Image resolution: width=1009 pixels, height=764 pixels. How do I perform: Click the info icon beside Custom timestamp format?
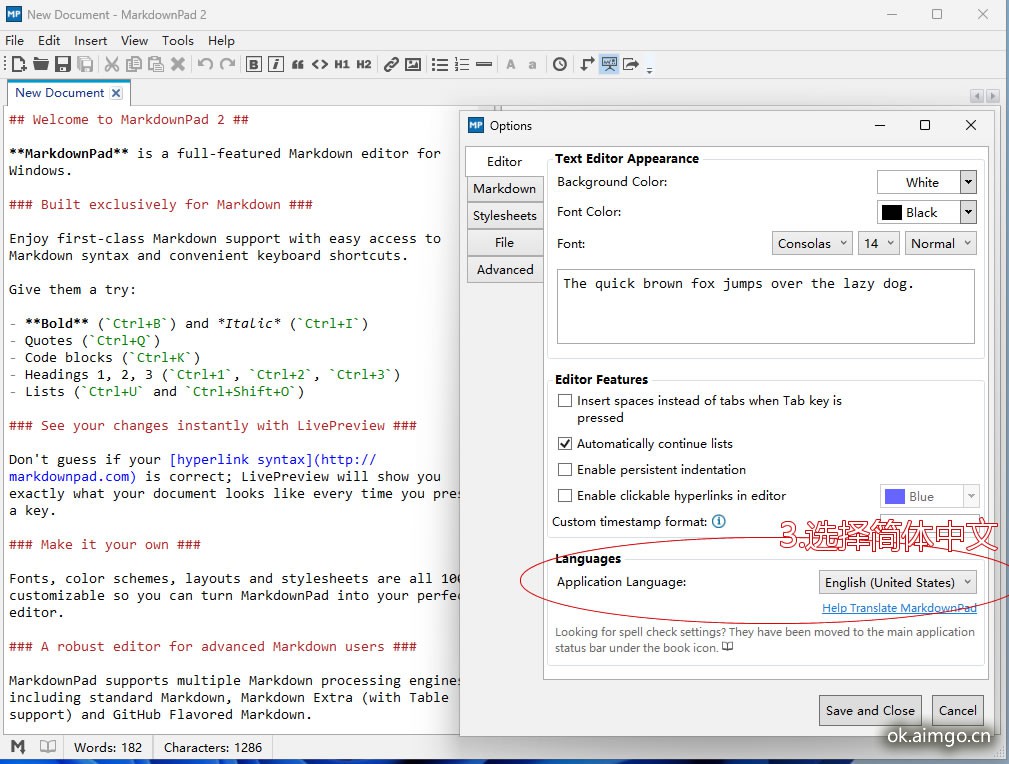point(719,521)
